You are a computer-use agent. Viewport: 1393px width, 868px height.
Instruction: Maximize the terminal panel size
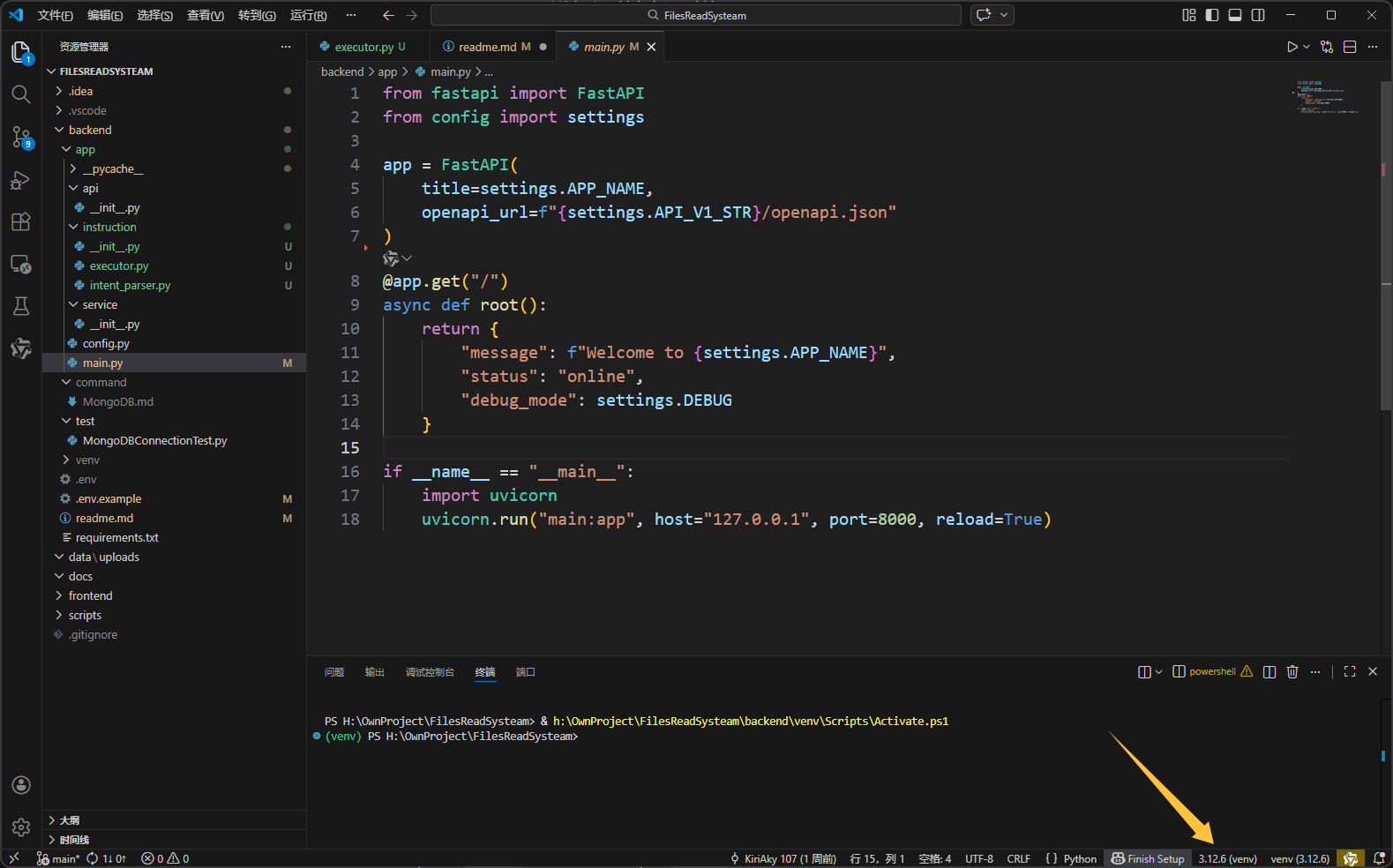click(1350, 672)
